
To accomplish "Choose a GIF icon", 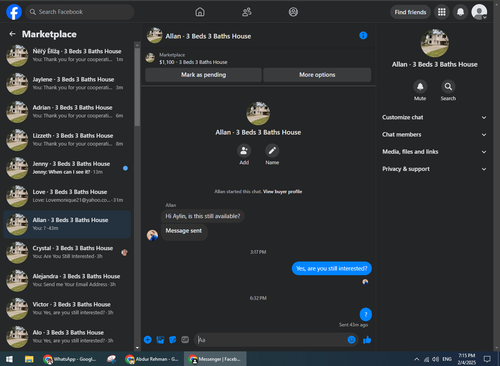I will coord(185,340).
